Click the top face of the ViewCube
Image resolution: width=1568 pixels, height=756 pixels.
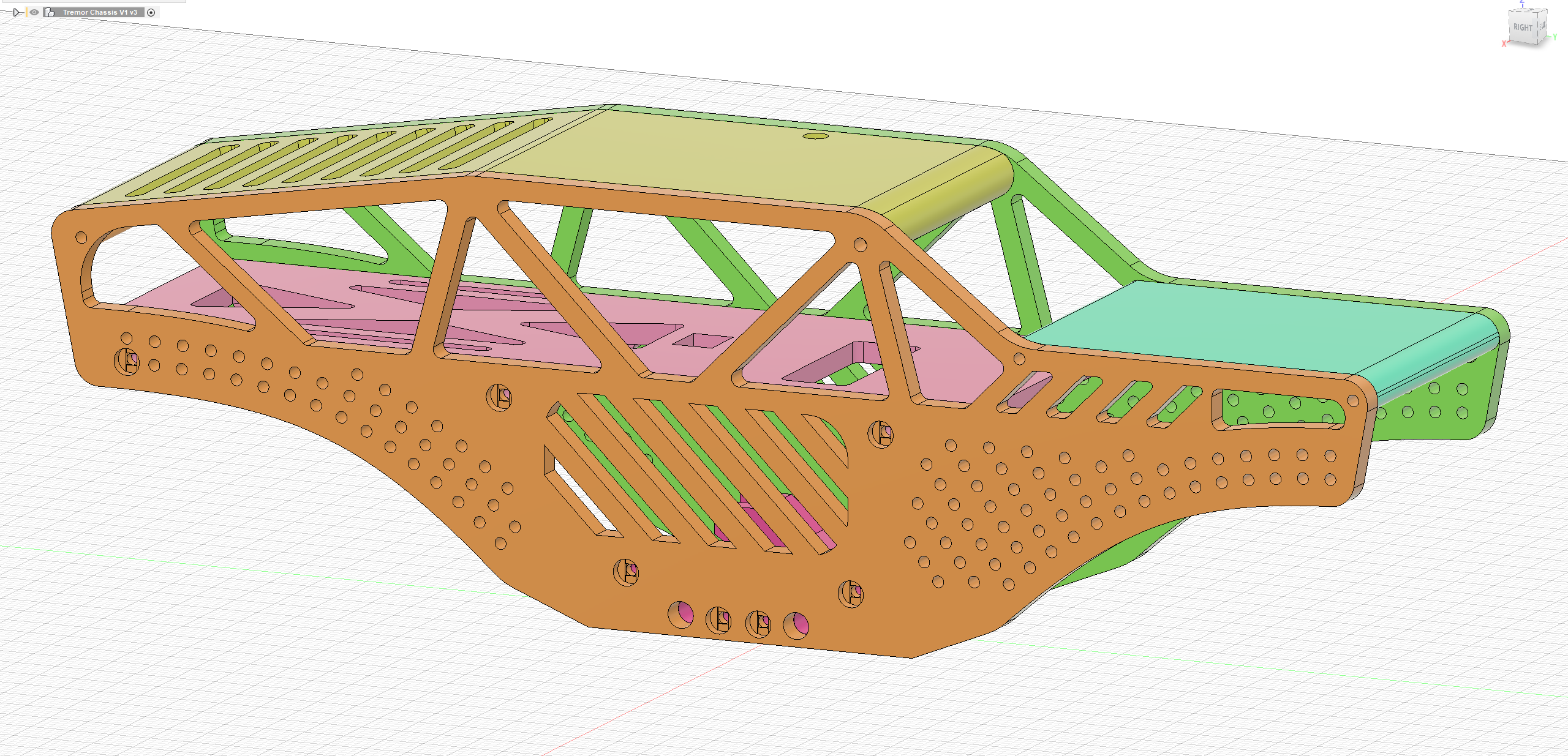point(1529,10)
